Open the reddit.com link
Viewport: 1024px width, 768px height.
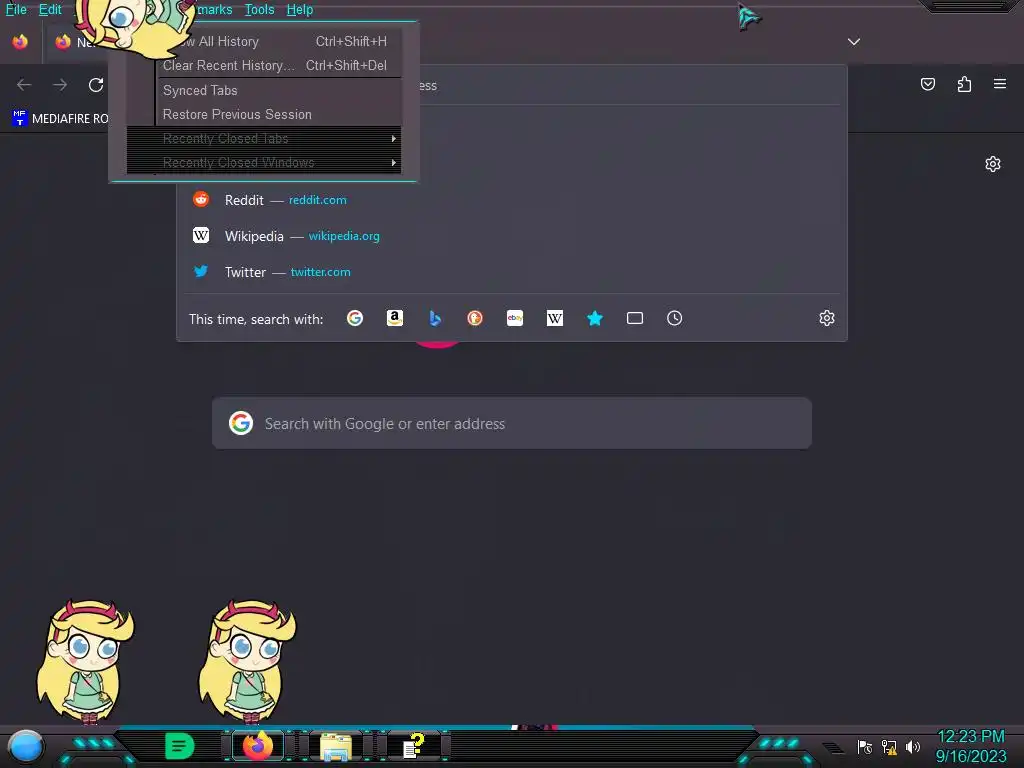(x=317, y=200)
